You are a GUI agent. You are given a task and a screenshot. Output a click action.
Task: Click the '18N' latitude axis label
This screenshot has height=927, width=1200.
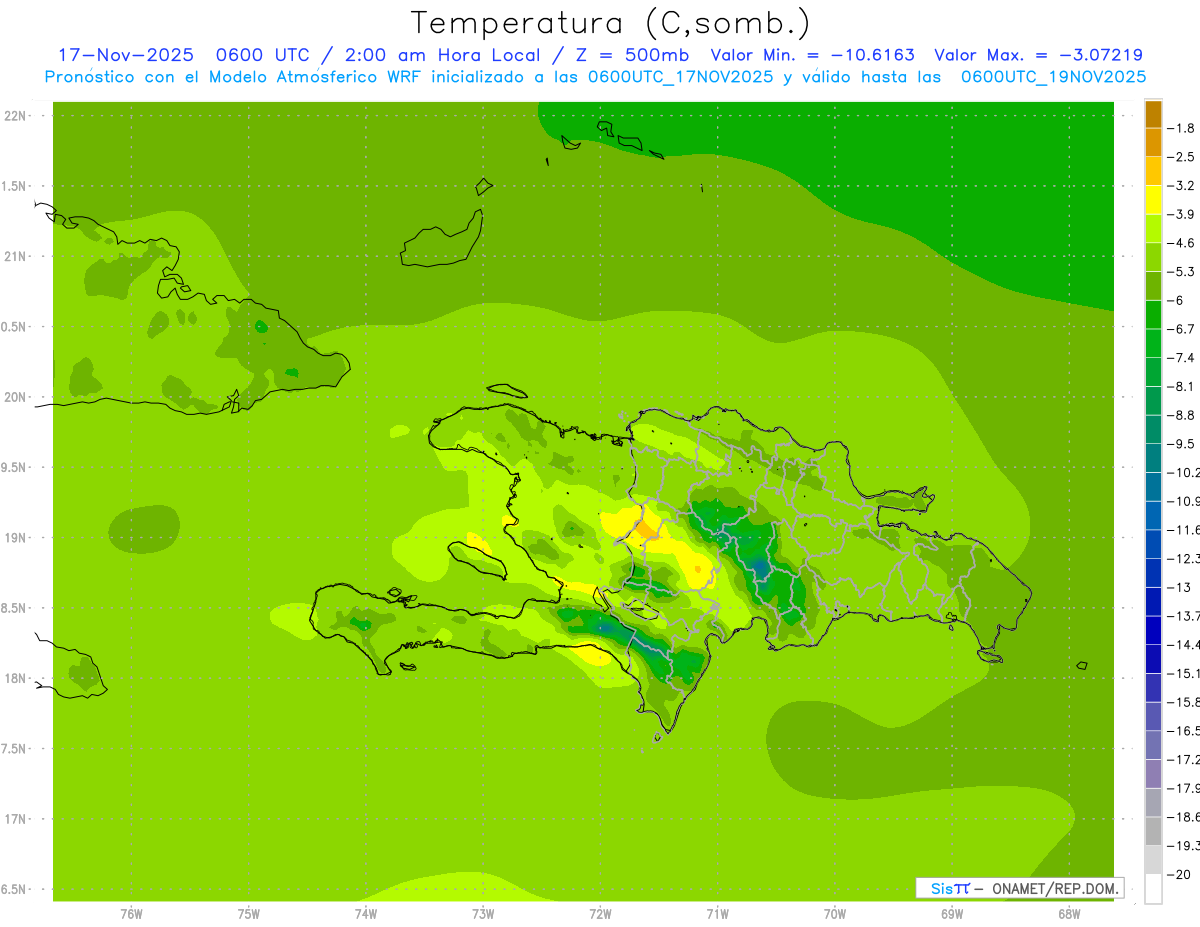pos(16,678)
